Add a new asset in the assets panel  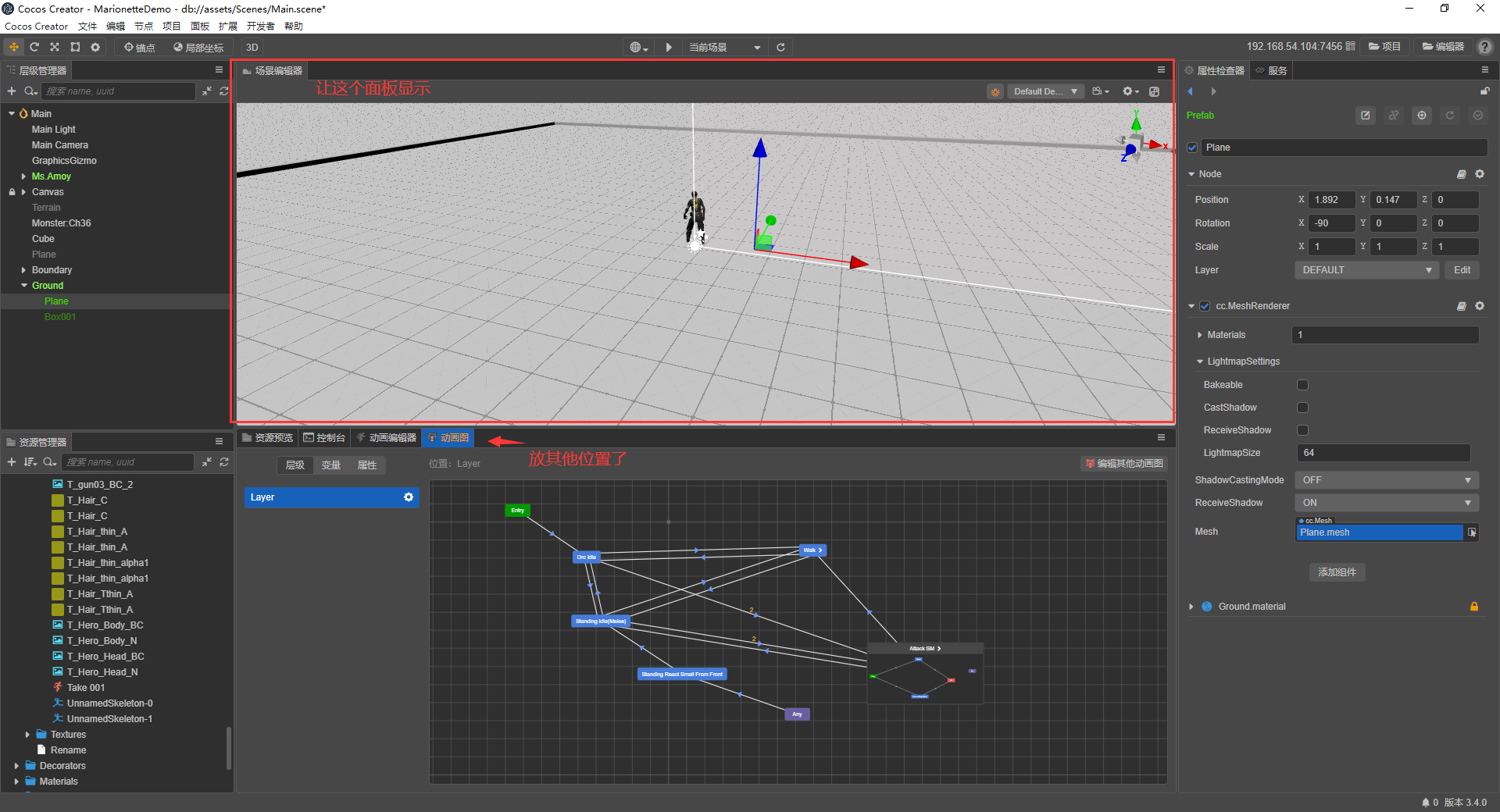(x=12, y=462)
